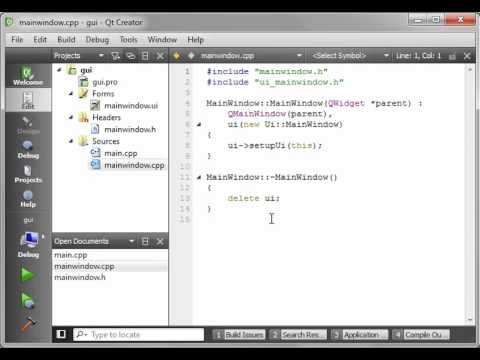Open the Debug menu
This screenshot has height=360, width=480.
click(97, 40)
